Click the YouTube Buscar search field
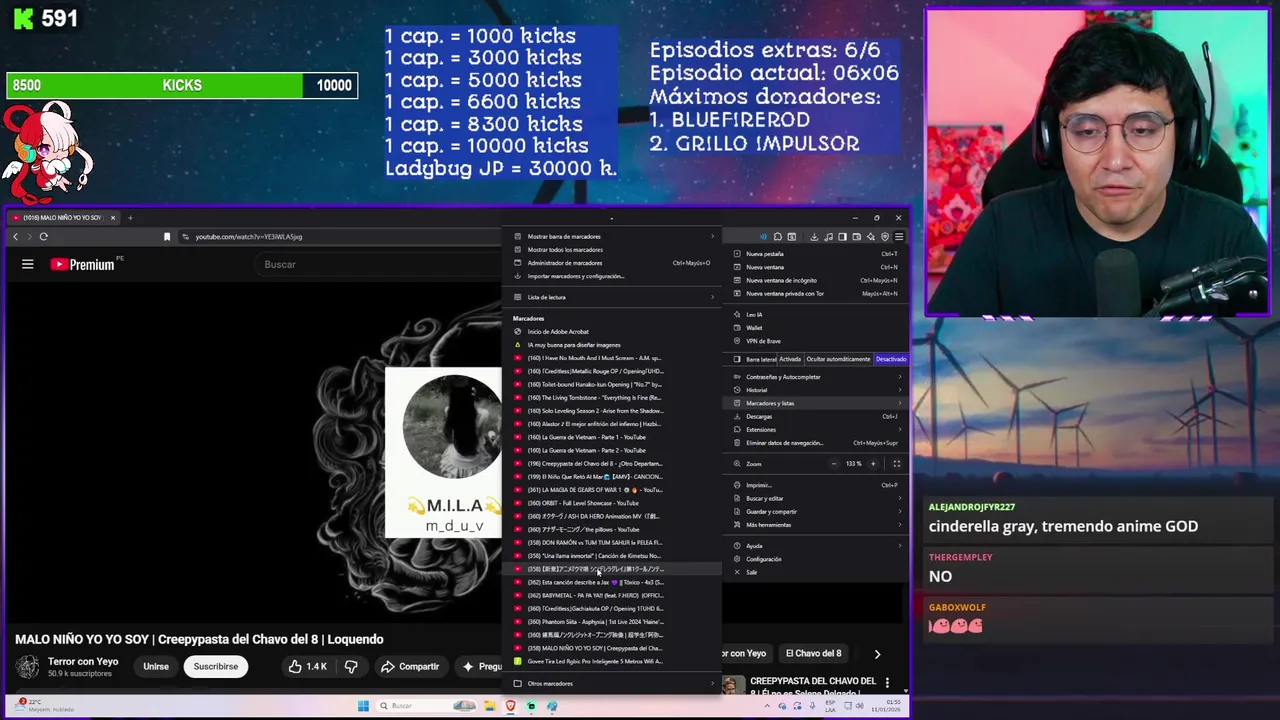The image size is (1280, 720). pyautogui.click(x=380, y=265)
